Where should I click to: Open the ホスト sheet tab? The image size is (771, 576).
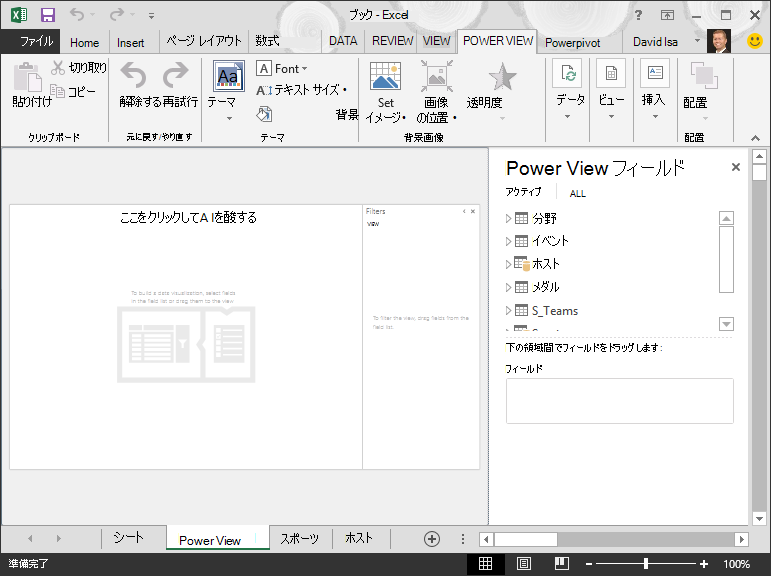[x=359, y=539]
